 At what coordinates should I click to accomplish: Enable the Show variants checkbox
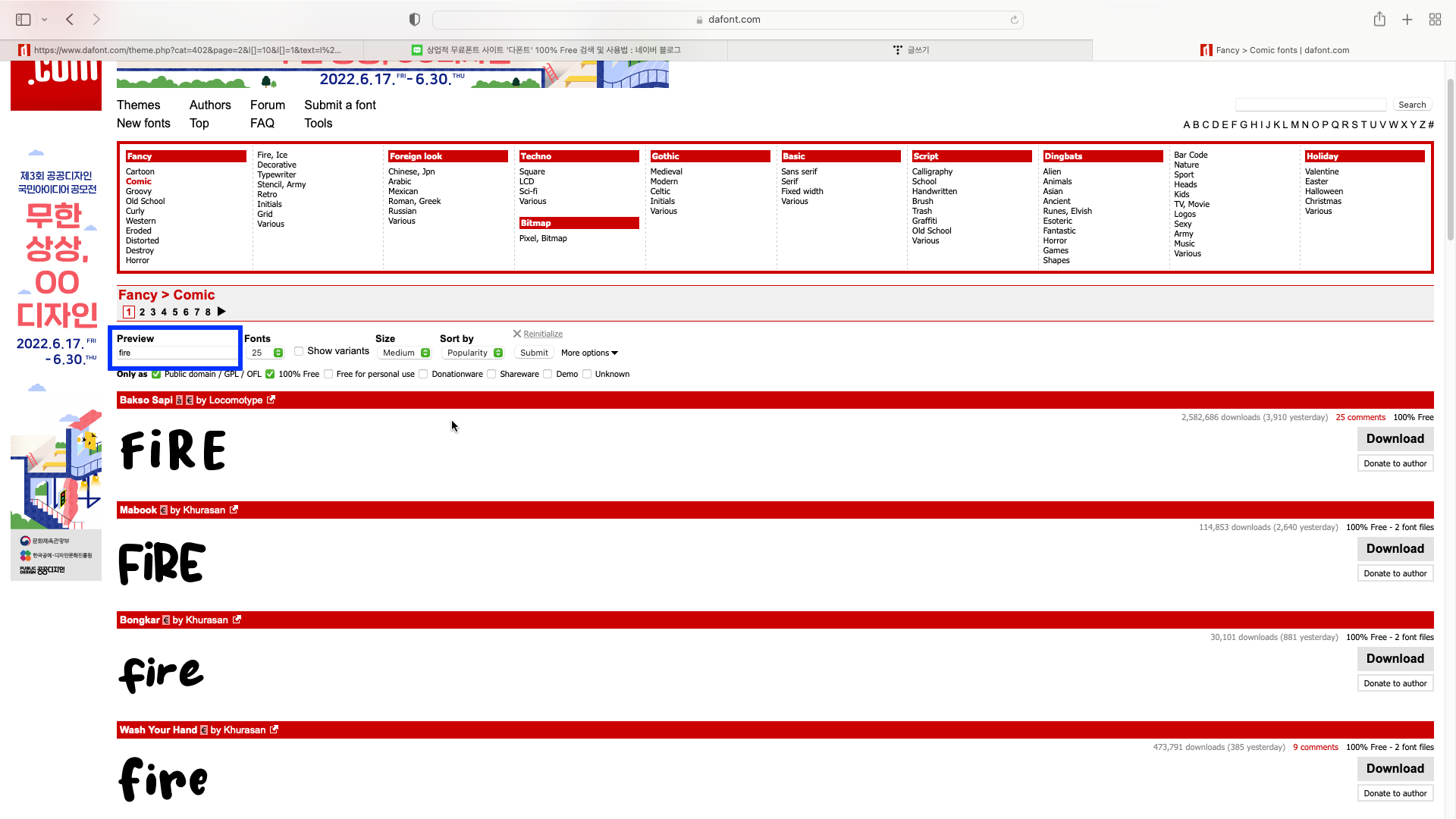click(x=299, y=351)
